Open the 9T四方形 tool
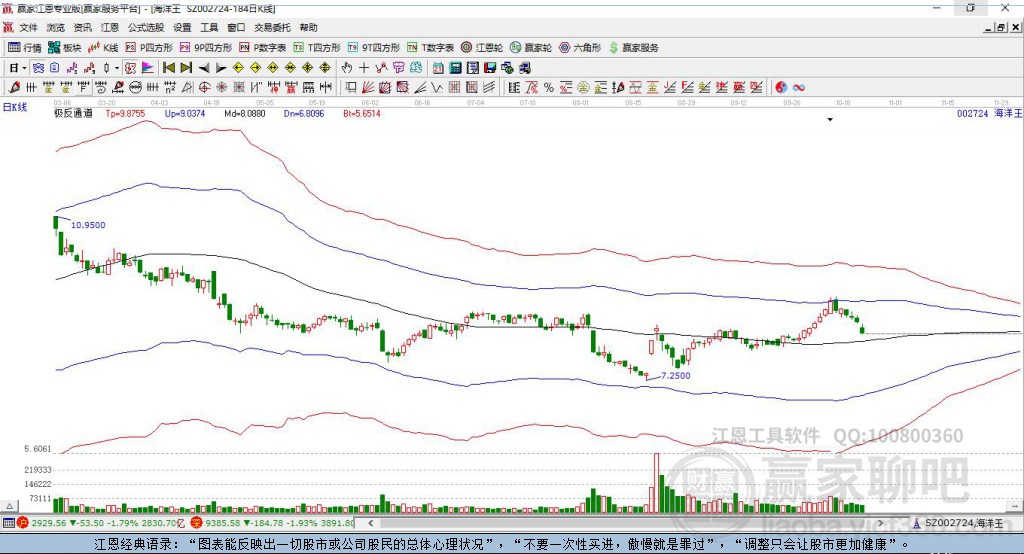The image size is (1024, 554). coord(374,48)
